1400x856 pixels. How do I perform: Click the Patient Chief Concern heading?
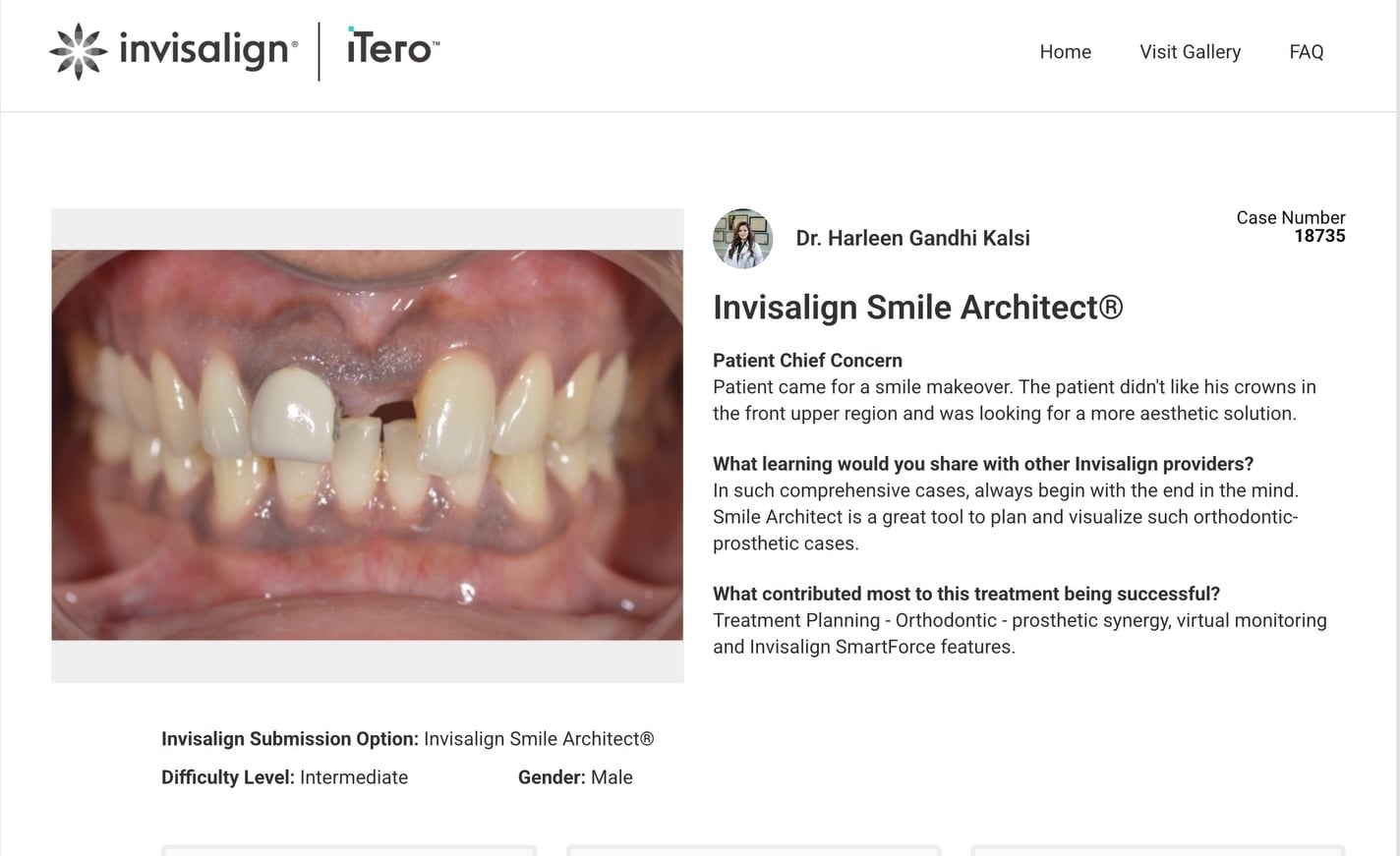click(x=807, y=361)
